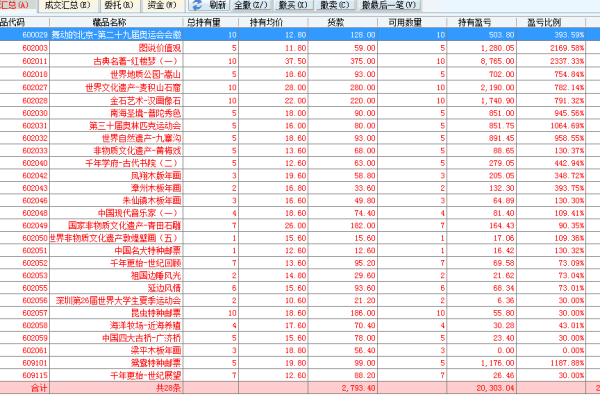The image size is (600, 401).
Task: Select the 中国四大古桥-广济桥 row
Action: coord(300,338)
